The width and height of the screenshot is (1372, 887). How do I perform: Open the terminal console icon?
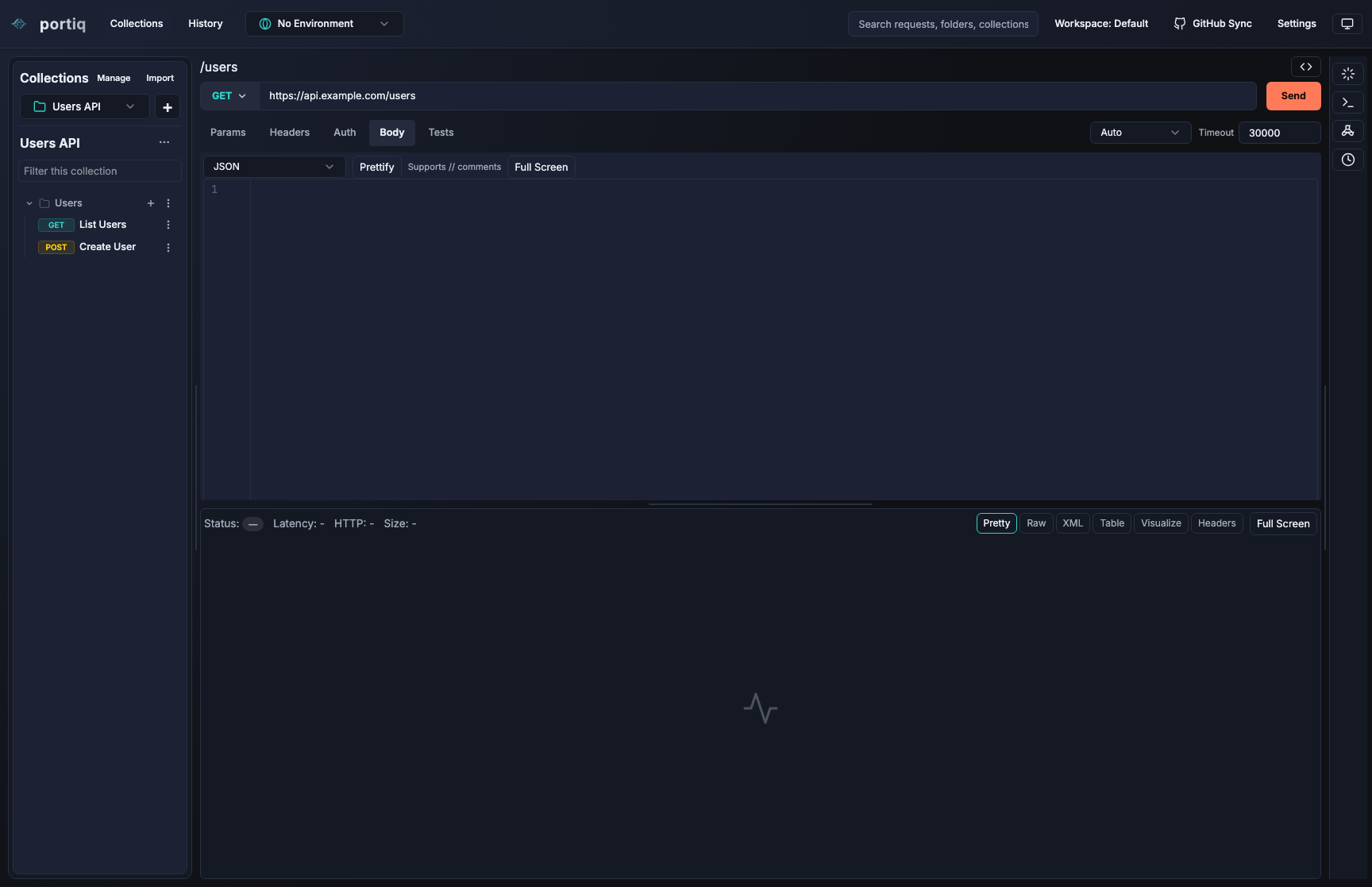(1347, 102)
